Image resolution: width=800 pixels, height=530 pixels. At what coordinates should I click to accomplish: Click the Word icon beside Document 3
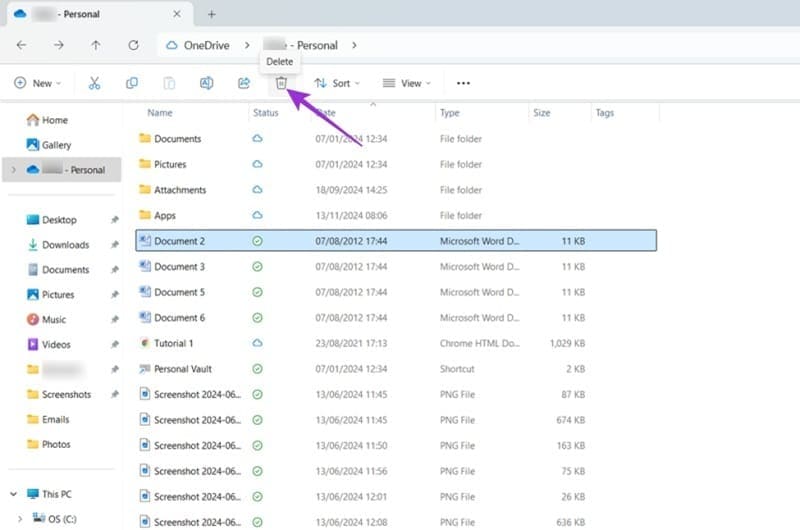[x=145, y=266]
